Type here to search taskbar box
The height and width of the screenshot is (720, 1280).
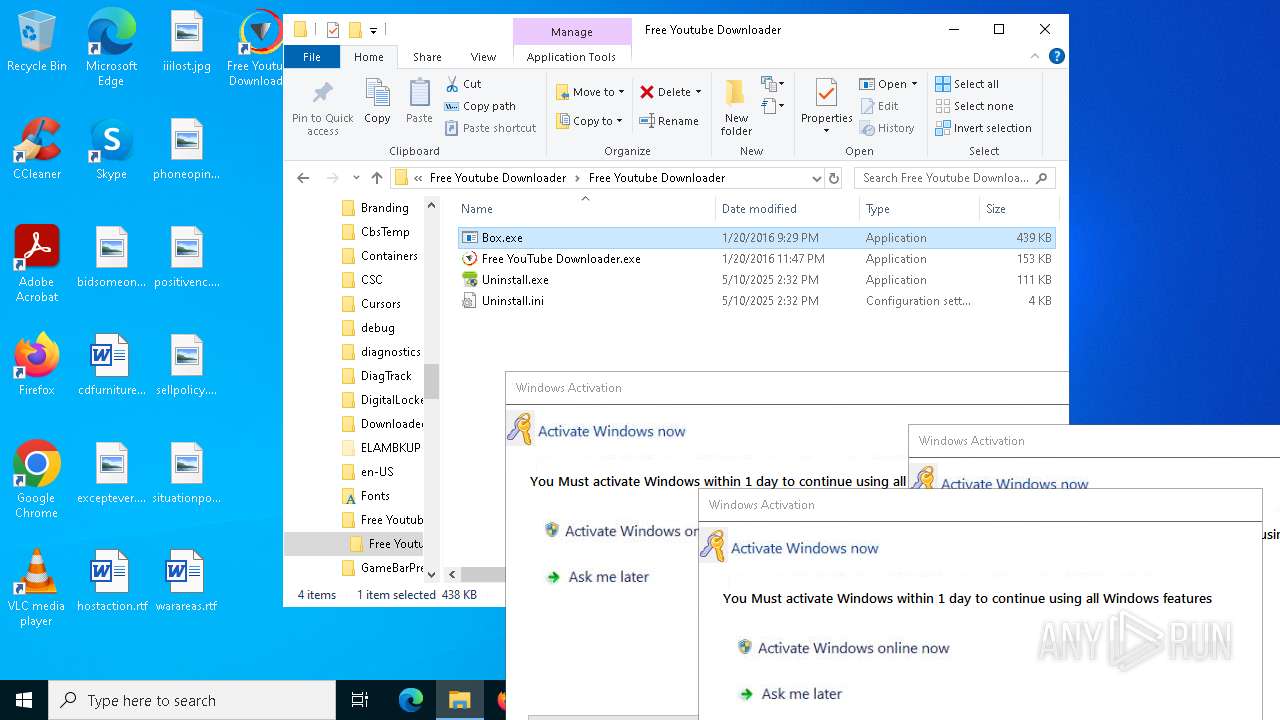coord(192,700)
